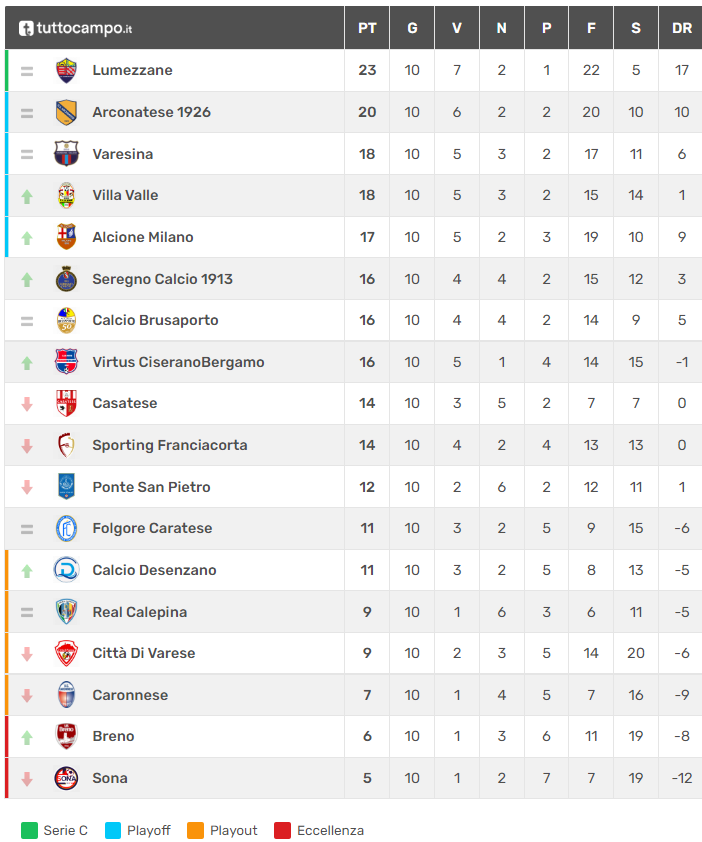702x842 pixels.
Task: Click the green Serie C legend swatch
Action: [29, 830]
